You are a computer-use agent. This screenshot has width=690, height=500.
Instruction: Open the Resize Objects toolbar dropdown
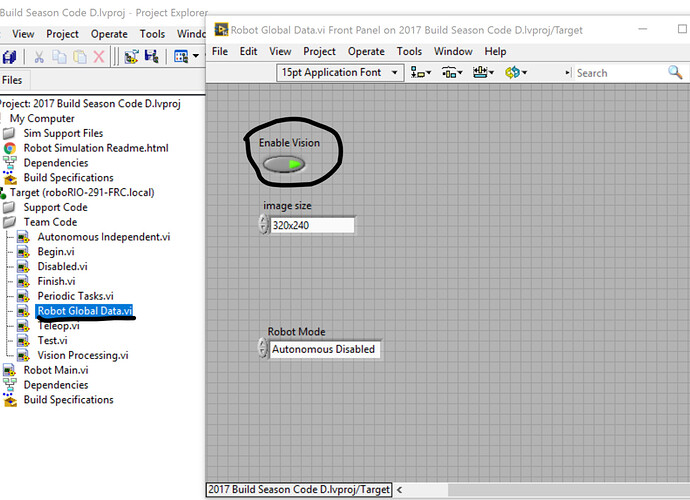483,72
